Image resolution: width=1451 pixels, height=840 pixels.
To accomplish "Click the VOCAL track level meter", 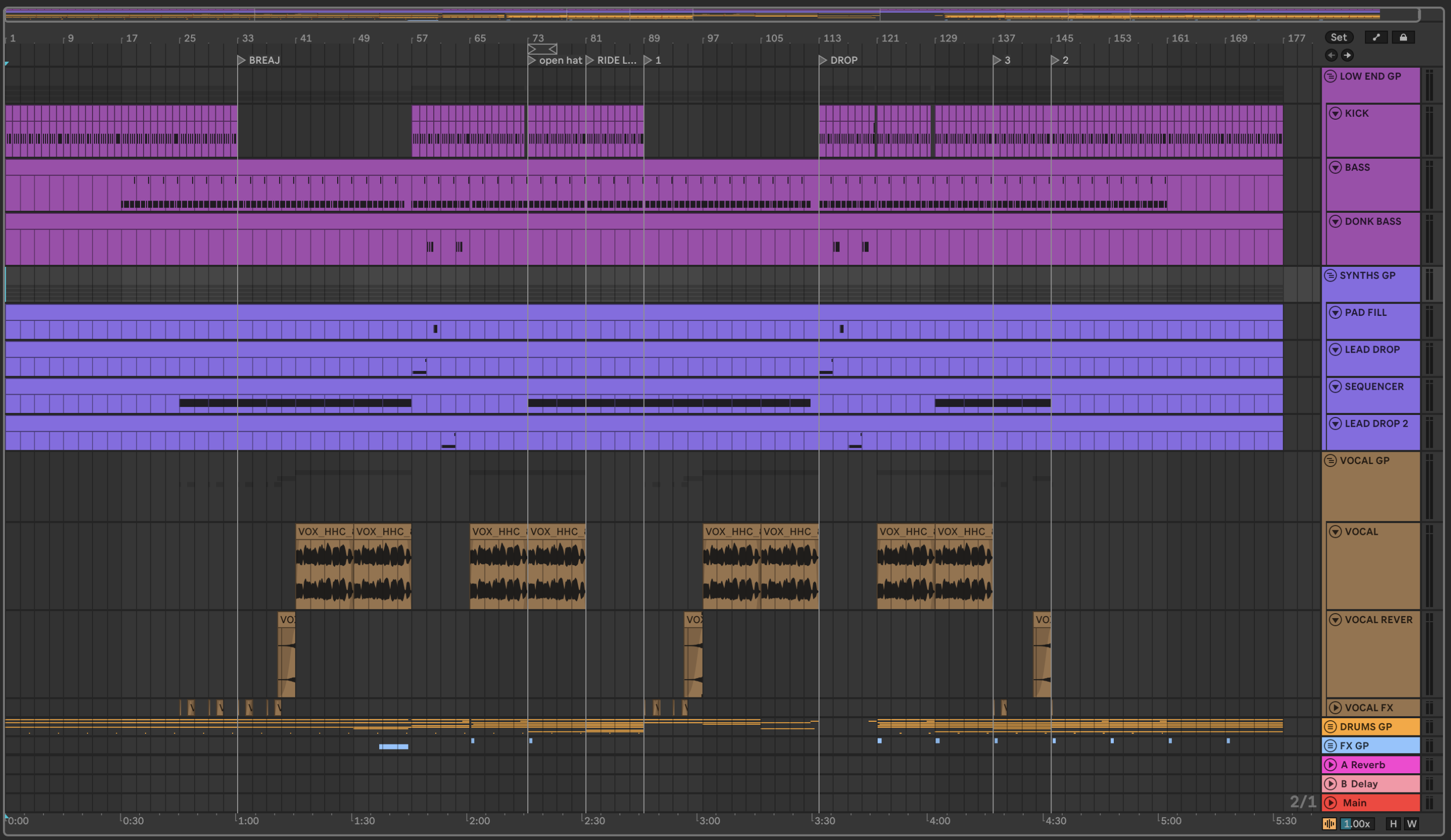I will coord(1429,567).
